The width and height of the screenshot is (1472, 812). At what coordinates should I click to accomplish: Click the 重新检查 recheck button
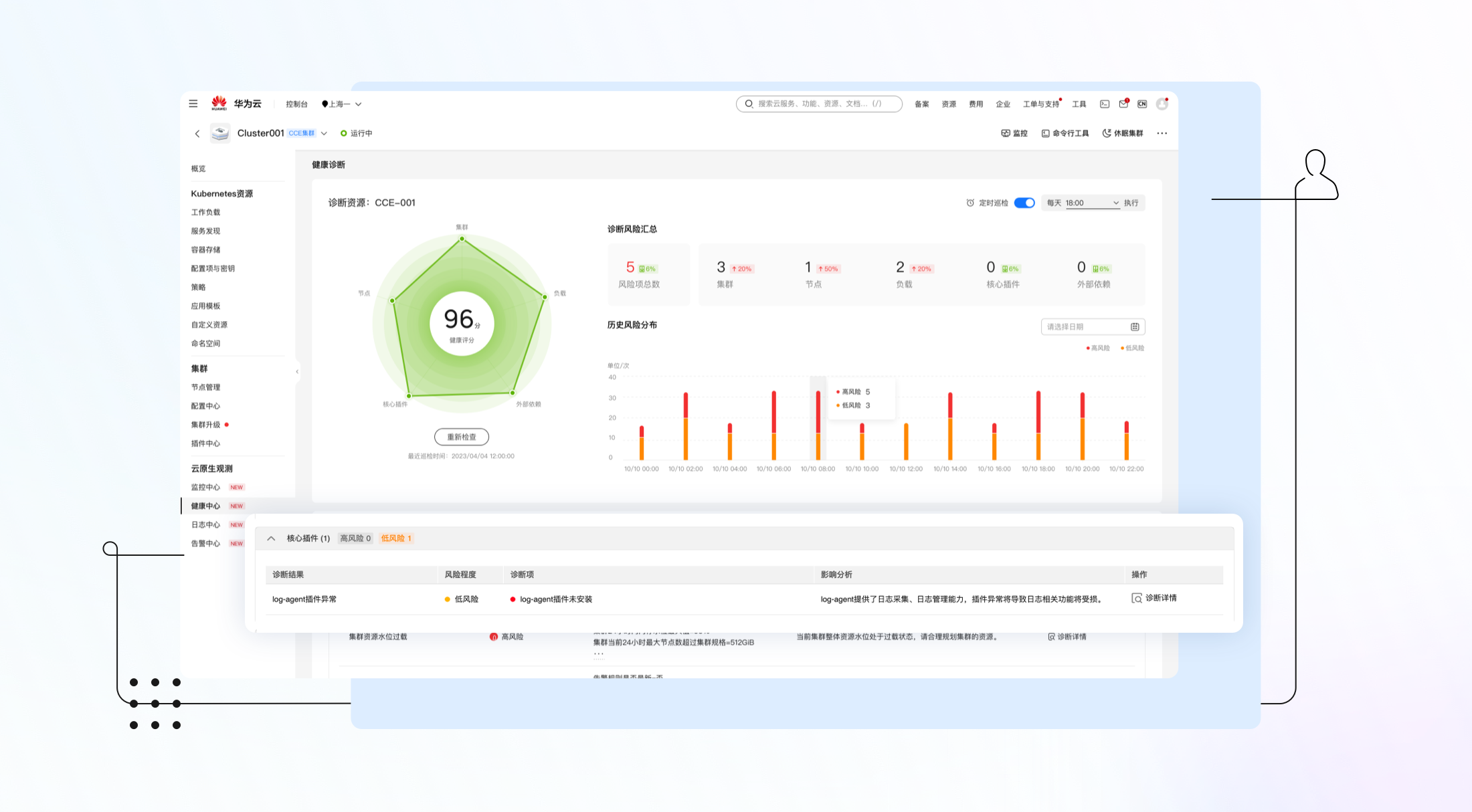461,437
